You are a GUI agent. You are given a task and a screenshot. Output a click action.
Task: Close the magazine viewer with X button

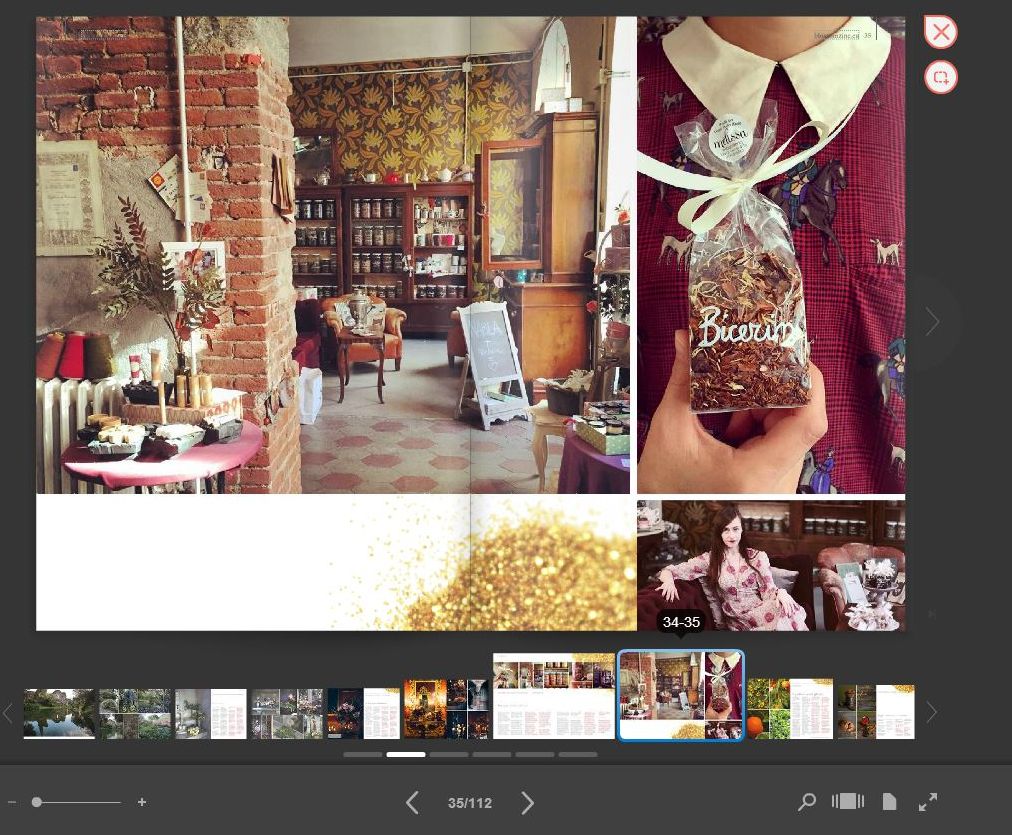click(940, 32)
